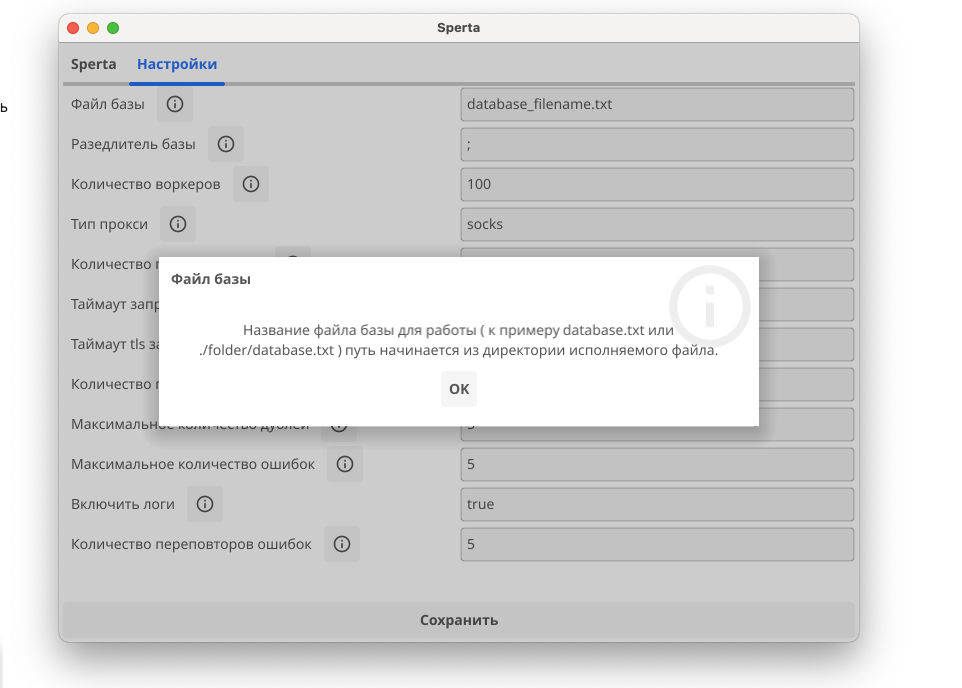The height and width of the screenshot is (688, 962).
Task: Click the Количество переповторов ошибок value field
Action: [x=657, y=544]
